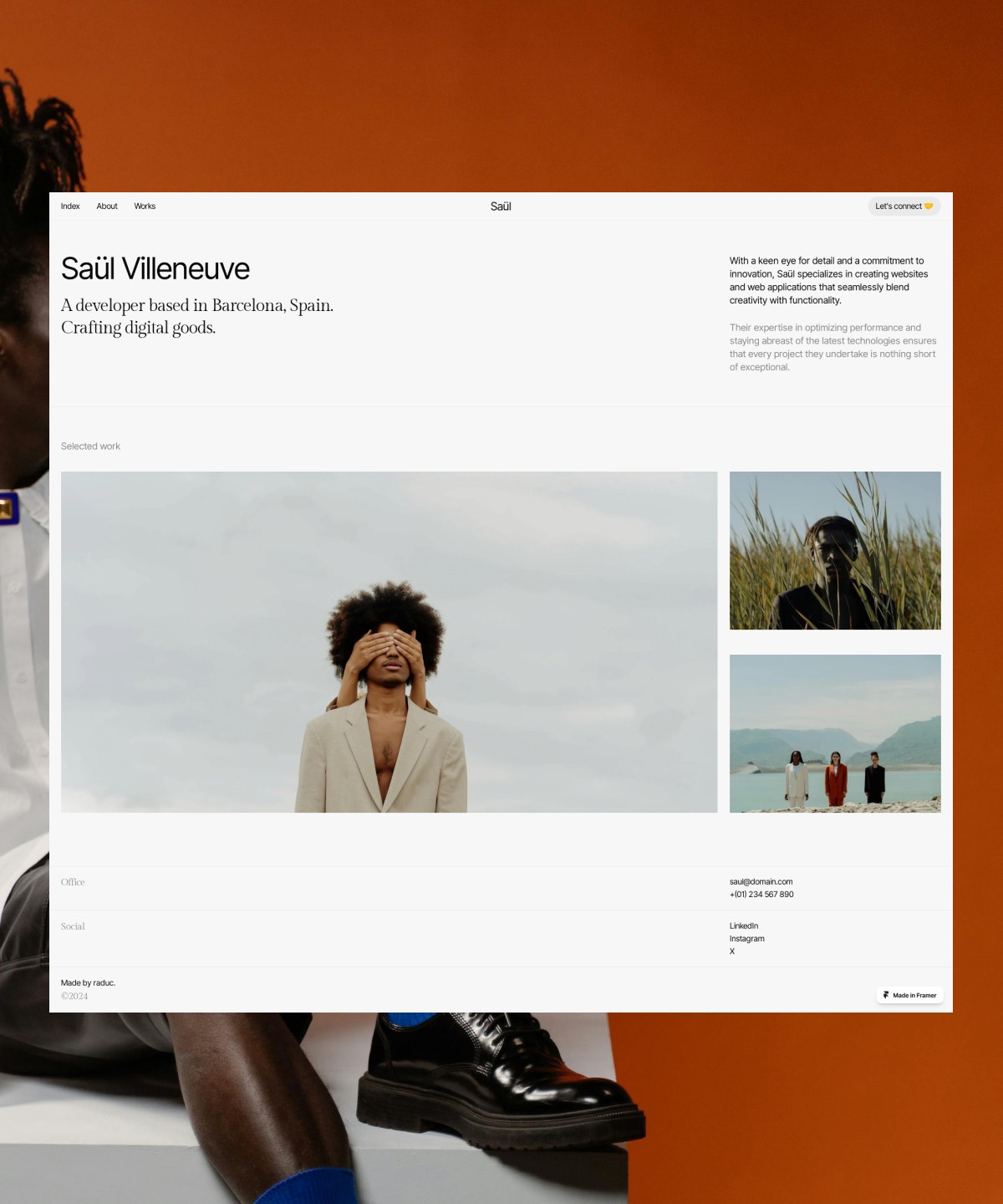The height and width of the screenshot is (1204, 1003).
Task: Open the thumbnail of man in tall grass
Action: point(835,550)
